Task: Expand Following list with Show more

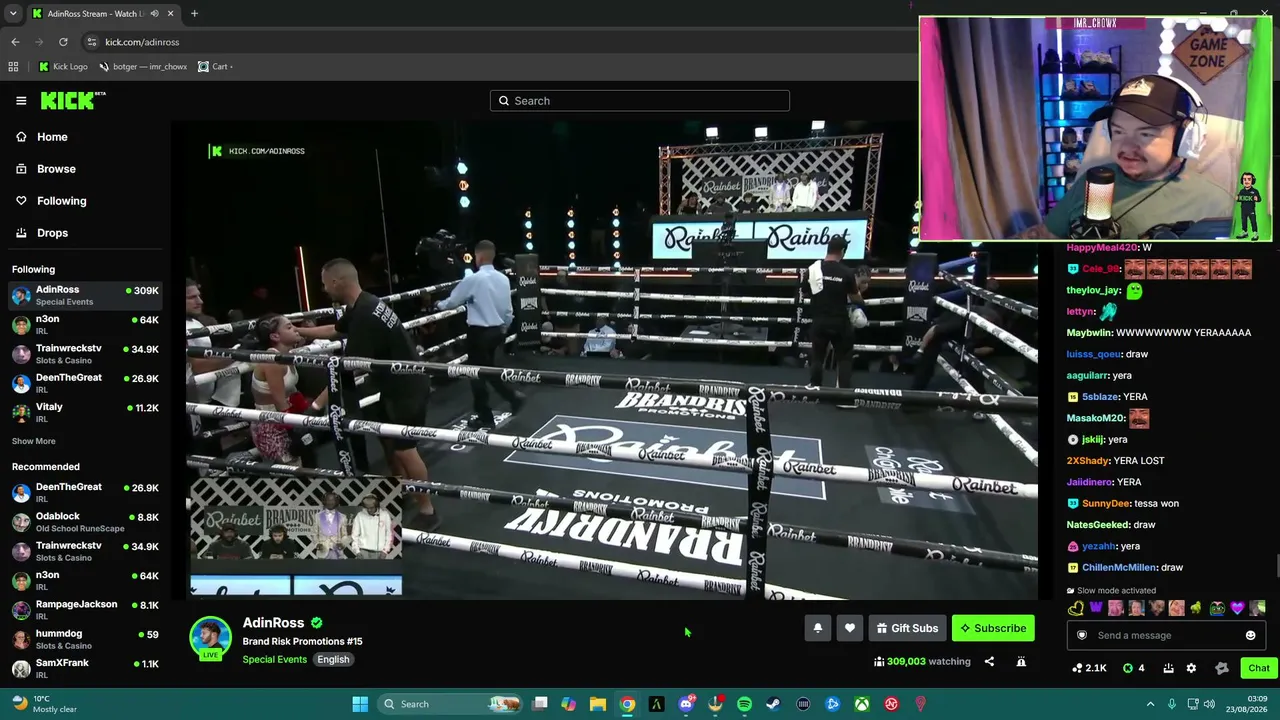Action: (x=34, y=441)
